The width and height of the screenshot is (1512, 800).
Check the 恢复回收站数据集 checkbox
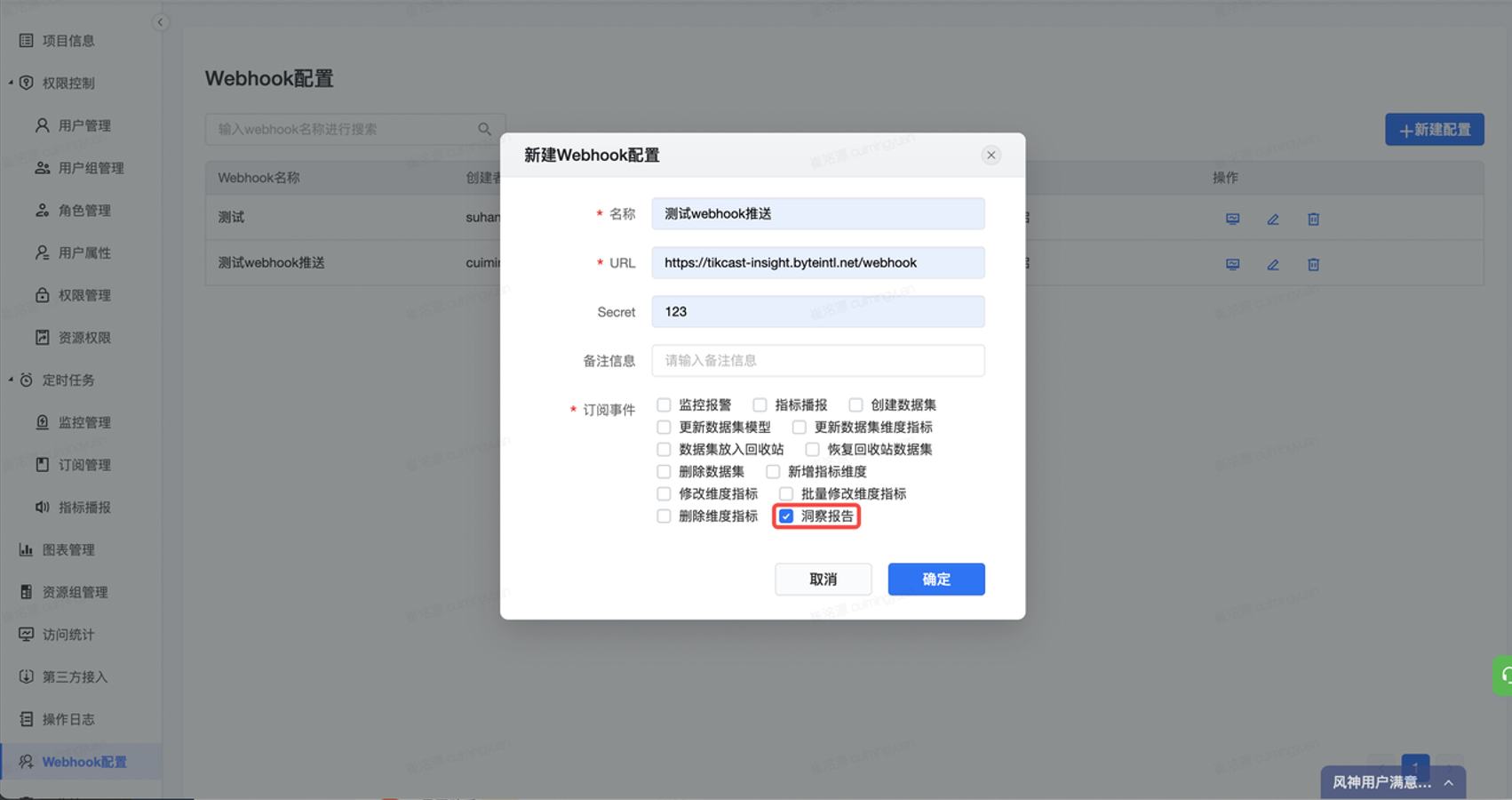tap(812, 450)
